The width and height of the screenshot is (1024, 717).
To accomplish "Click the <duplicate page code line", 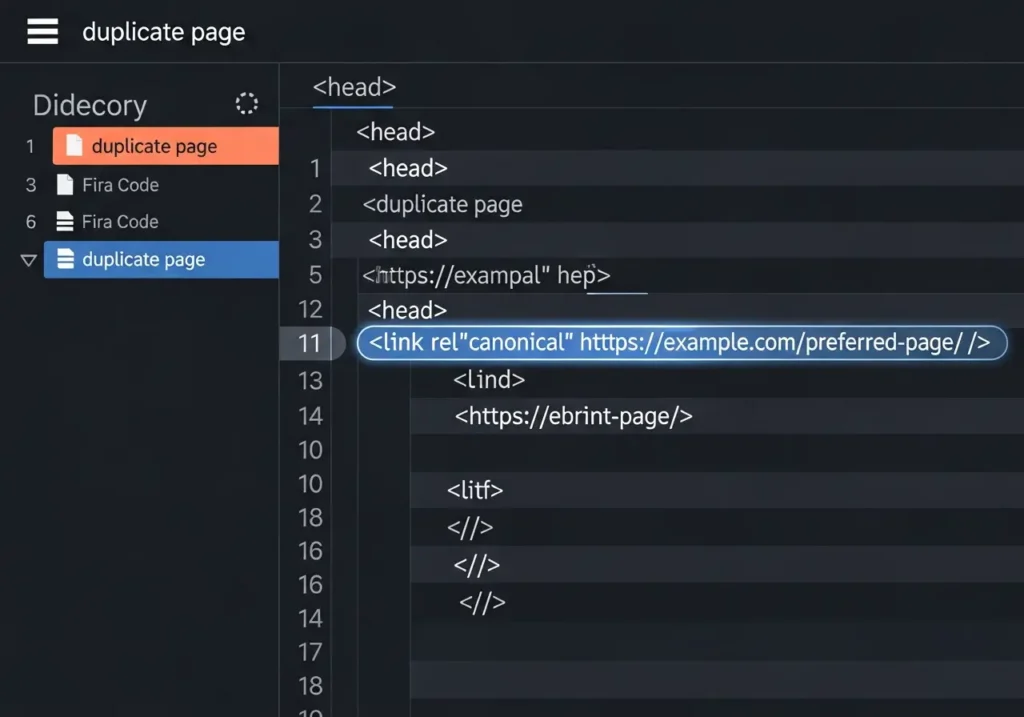I will pyautogui.click(x=442, y=205).
